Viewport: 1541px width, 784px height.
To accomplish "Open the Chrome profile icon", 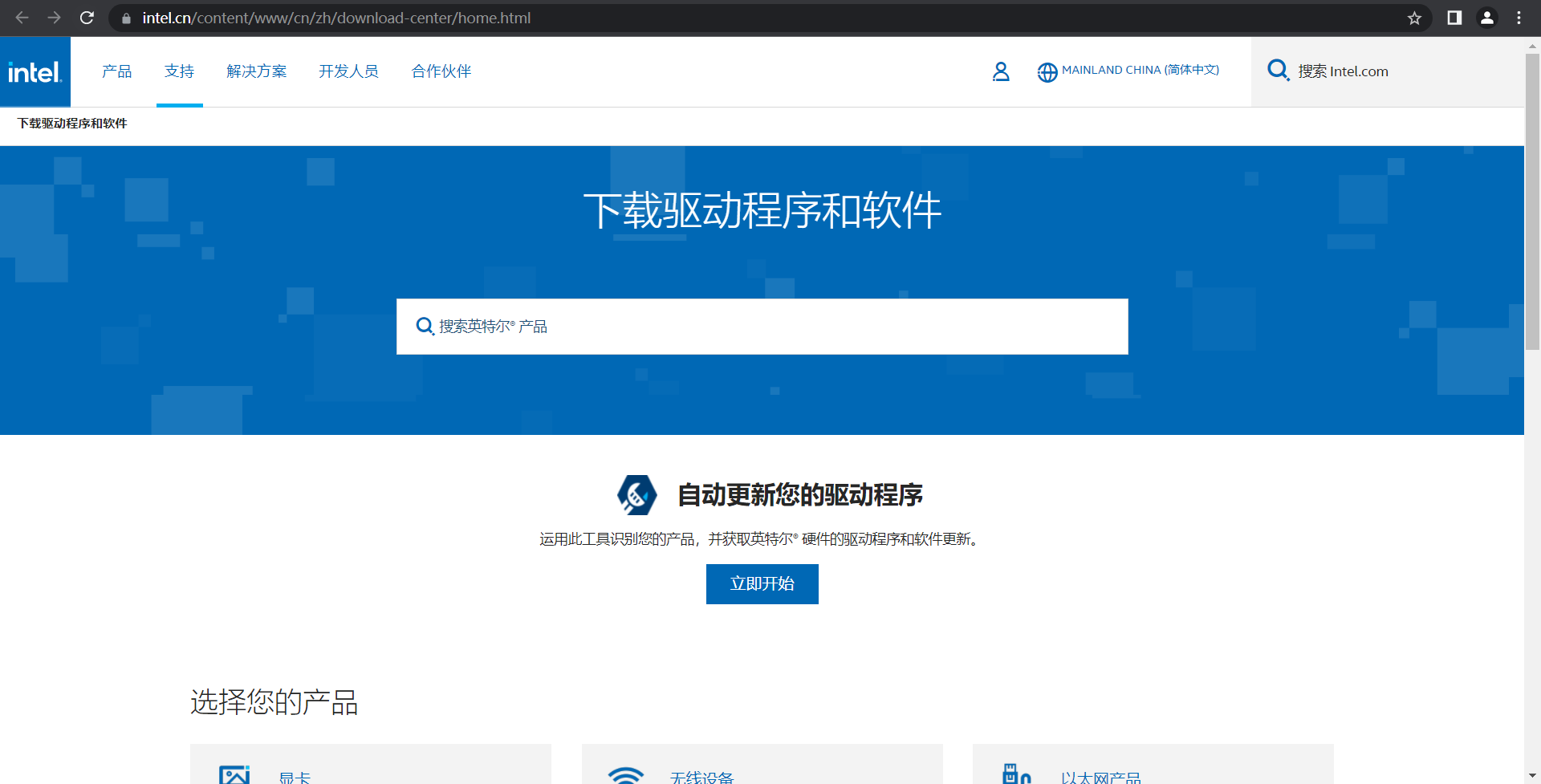I will pyautogui.click(x=1486, y=18).
